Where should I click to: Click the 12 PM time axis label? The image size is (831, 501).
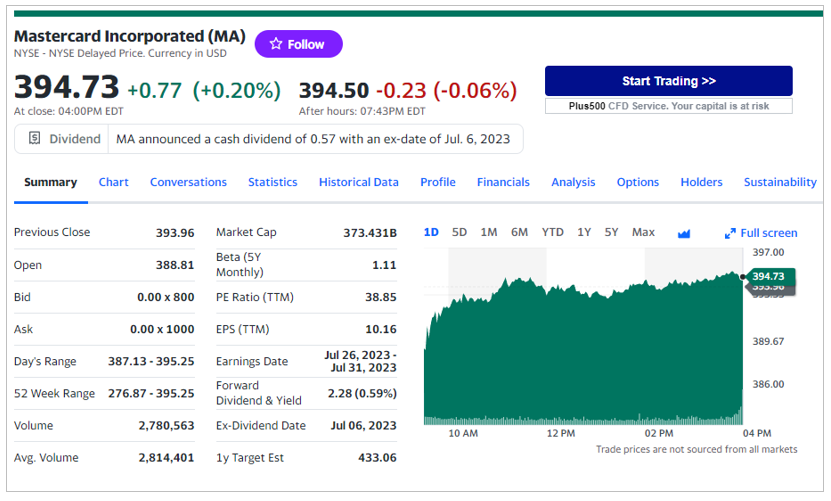point(561,433)
